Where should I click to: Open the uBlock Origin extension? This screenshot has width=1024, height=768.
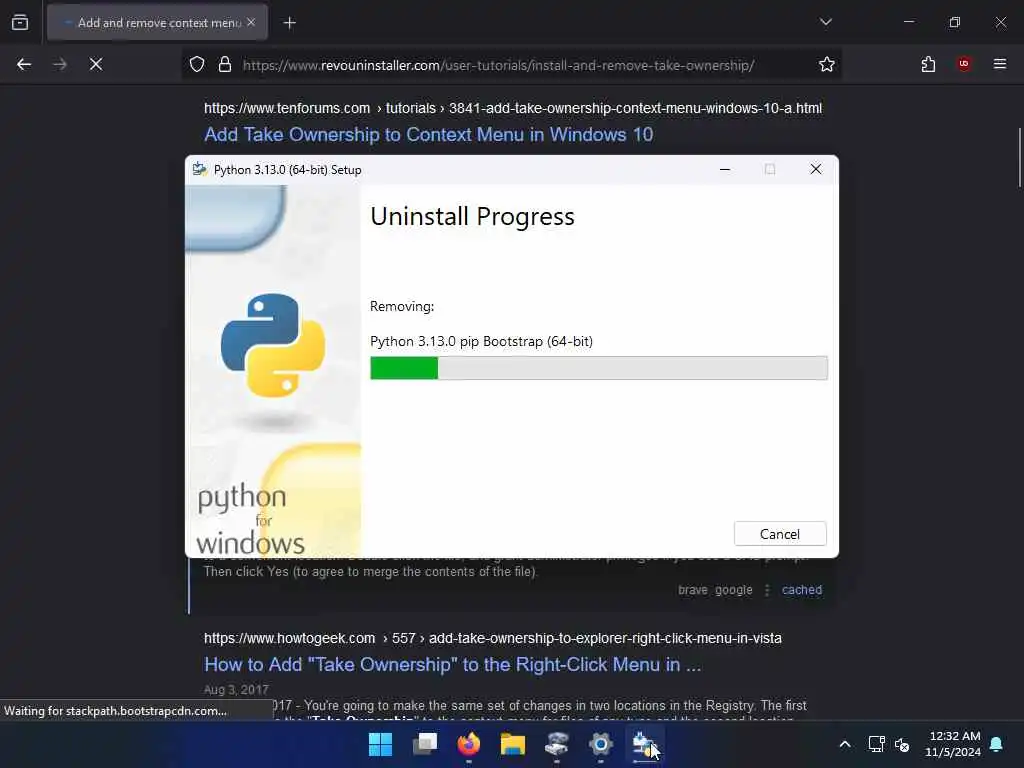pos(964,64)
